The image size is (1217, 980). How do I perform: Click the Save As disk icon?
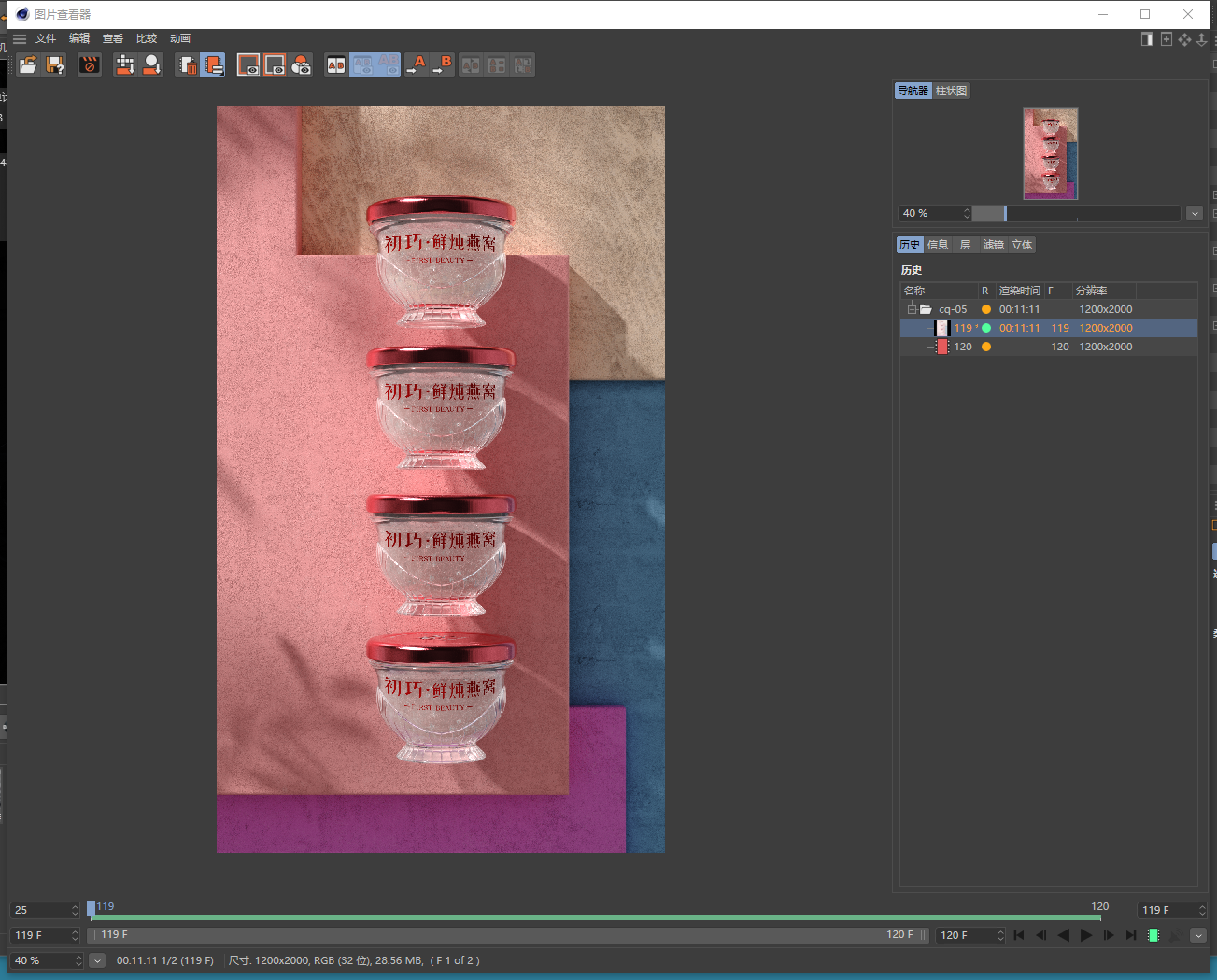pos(56,64)
